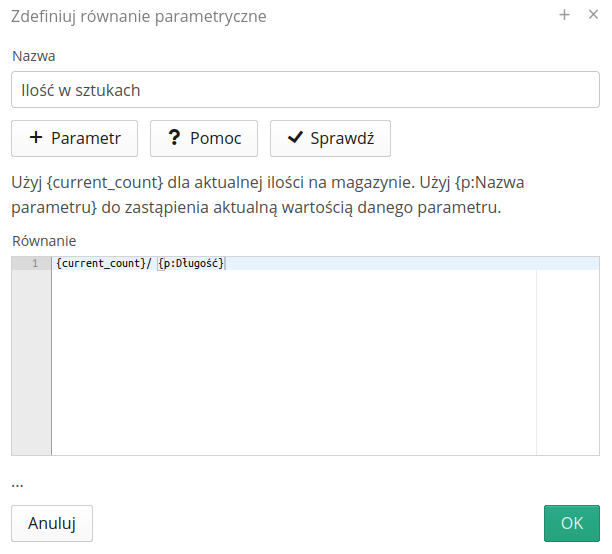This screenshot has width=612, height=554.
Task: Confirm with the green OK button
Action: (571, 523)
